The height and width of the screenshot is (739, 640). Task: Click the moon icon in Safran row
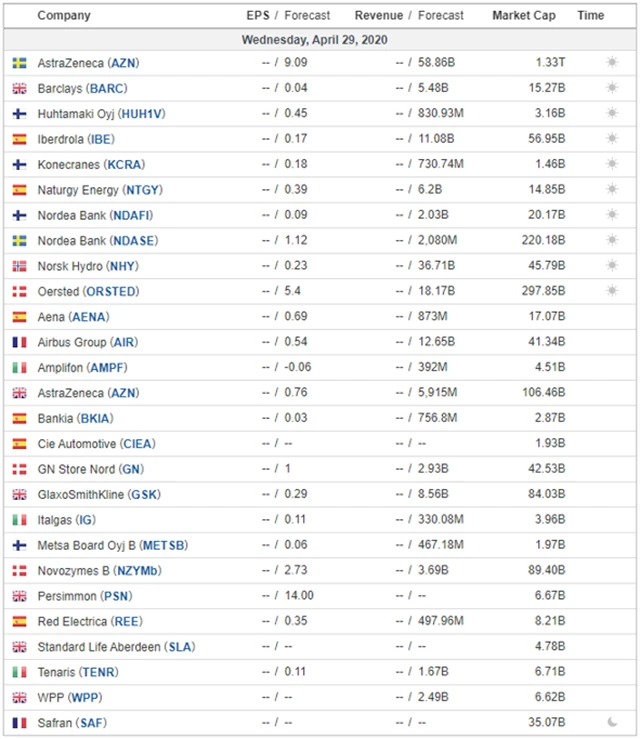coord(612,722)
